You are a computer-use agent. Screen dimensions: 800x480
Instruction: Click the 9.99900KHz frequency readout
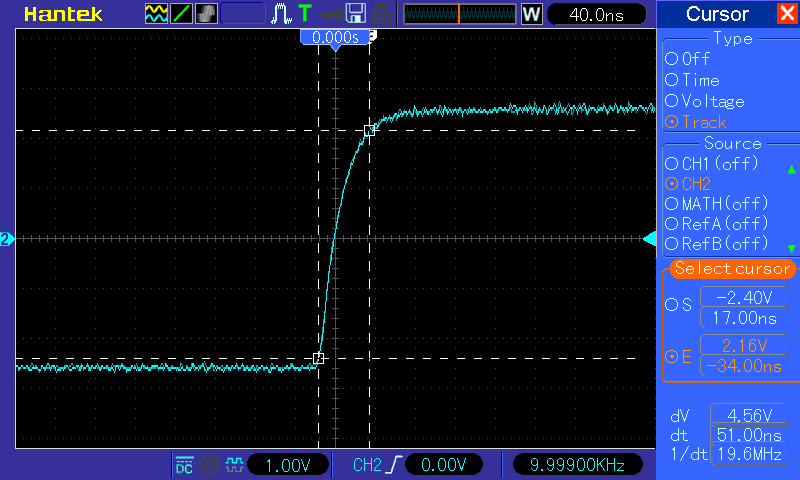[577, 465]
